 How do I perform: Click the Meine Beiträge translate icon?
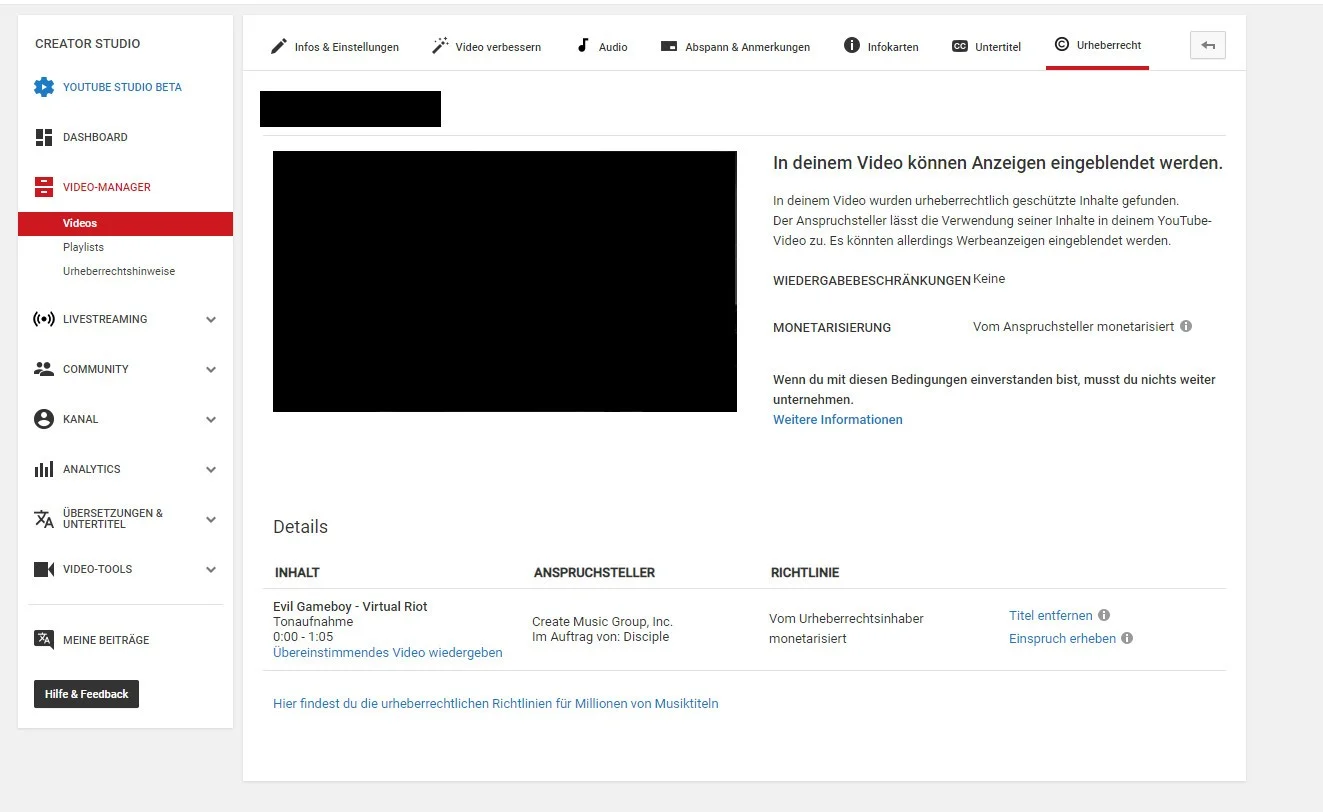pyautogui.click(x=44, y=640)
